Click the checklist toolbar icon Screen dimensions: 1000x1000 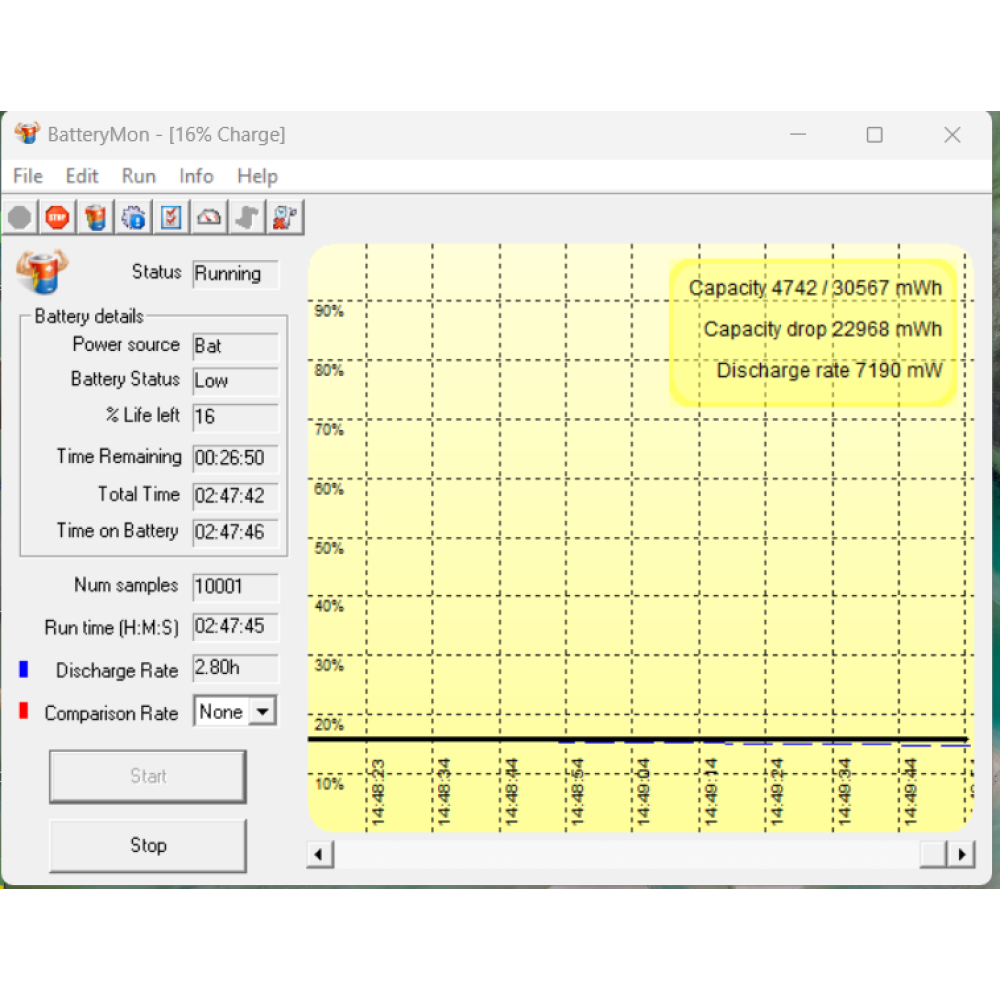click(171, 217)
